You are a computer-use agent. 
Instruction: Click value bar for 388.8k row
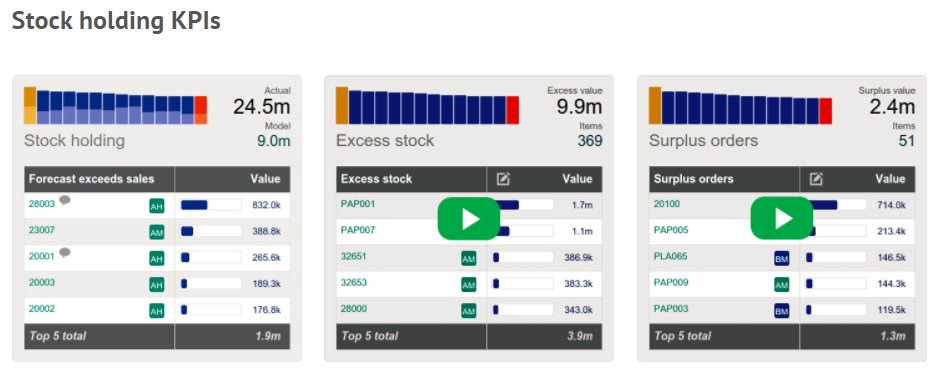[211, 231]
